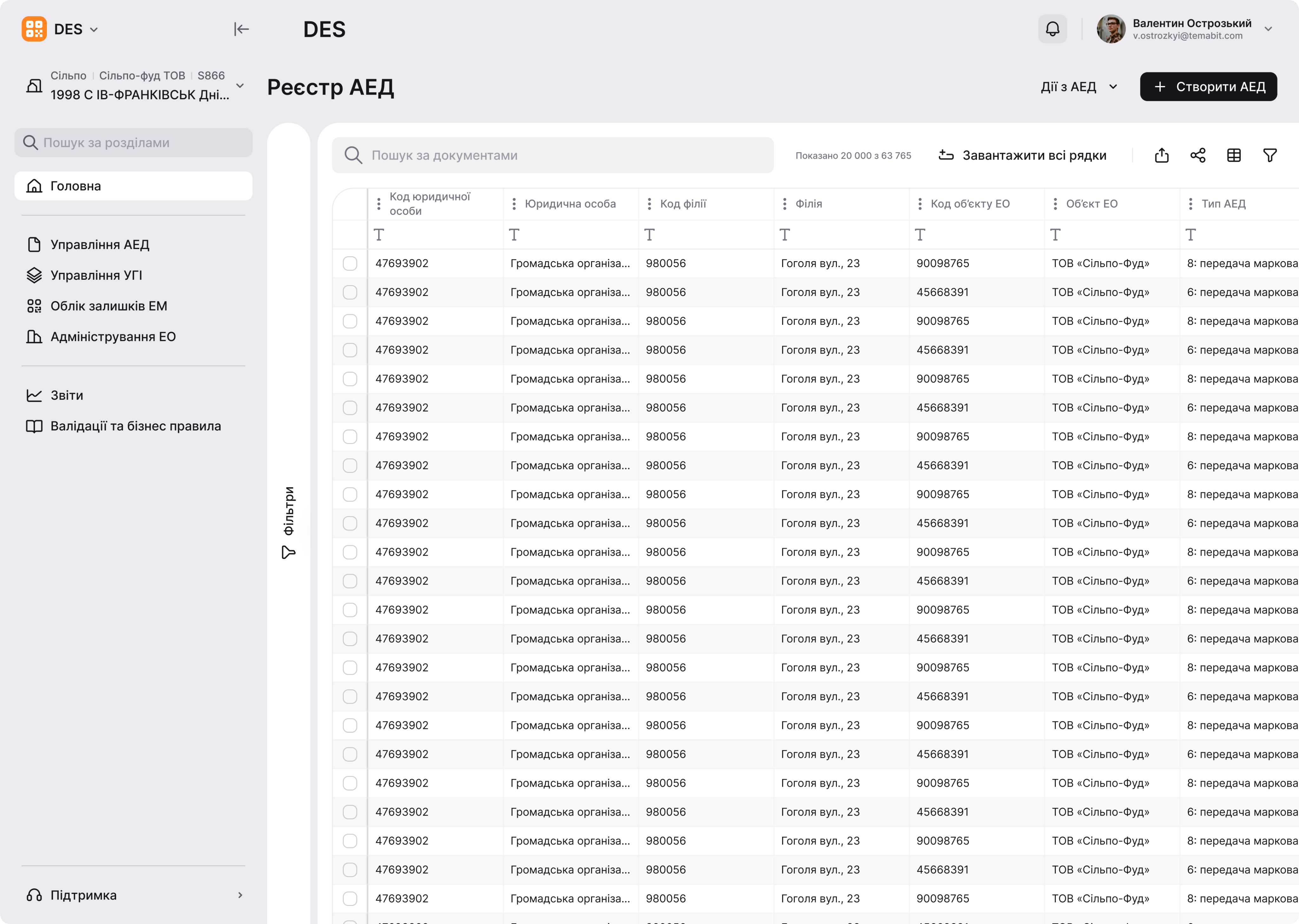1299x924 pixels.
Task: Open the DES app switcher dropdown
Action: pyautogui.click(x=76, y=29)
